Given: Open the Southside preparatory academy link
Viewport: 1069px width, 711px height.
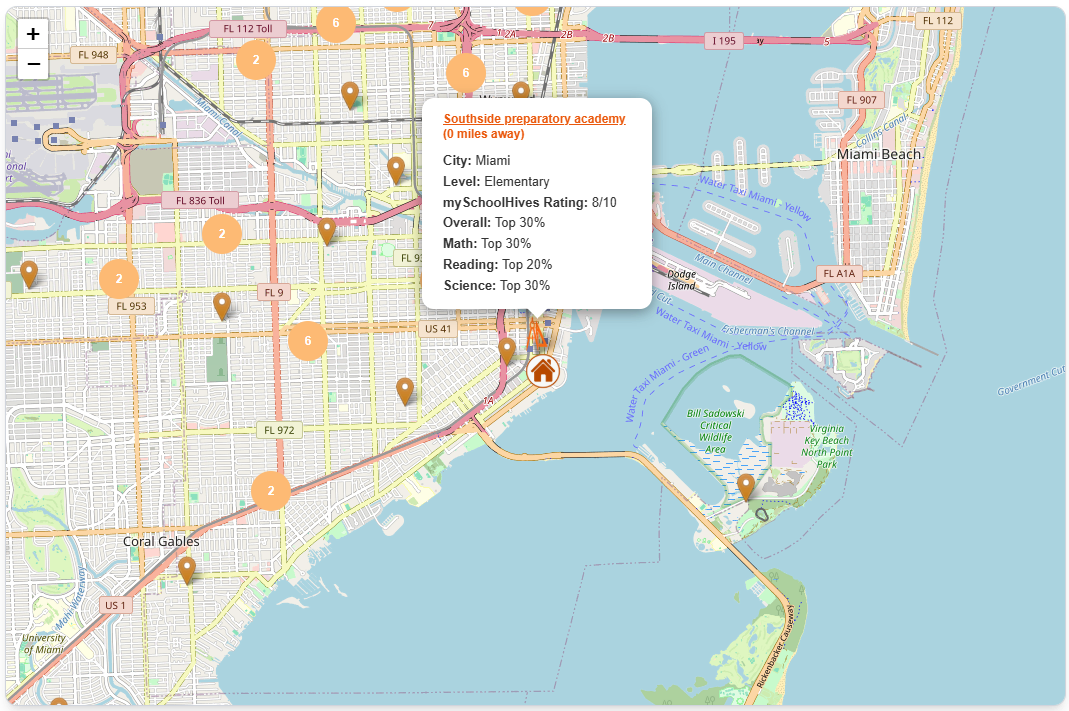Looking at the screenshot, I should 533,118.
